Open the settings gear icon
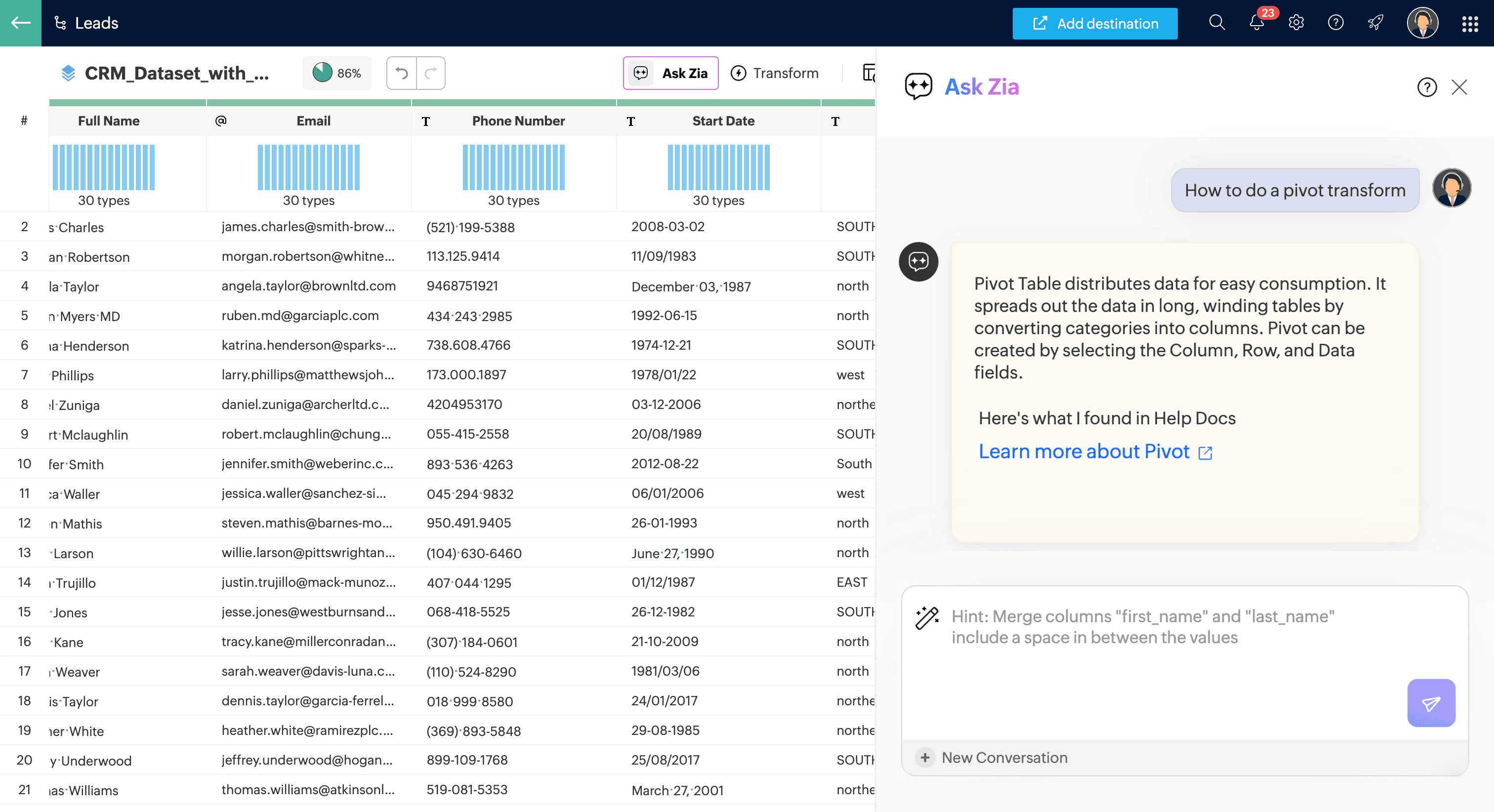The image size is (1494, 812). click(1296, 23)
